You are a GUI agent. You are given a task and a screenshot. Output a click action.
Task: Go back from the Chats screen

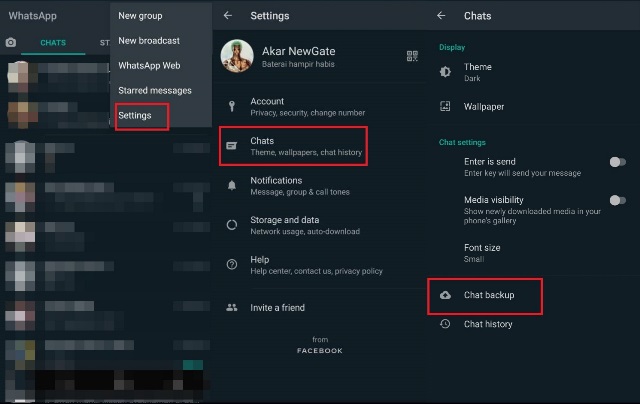(x=441, y=16)
